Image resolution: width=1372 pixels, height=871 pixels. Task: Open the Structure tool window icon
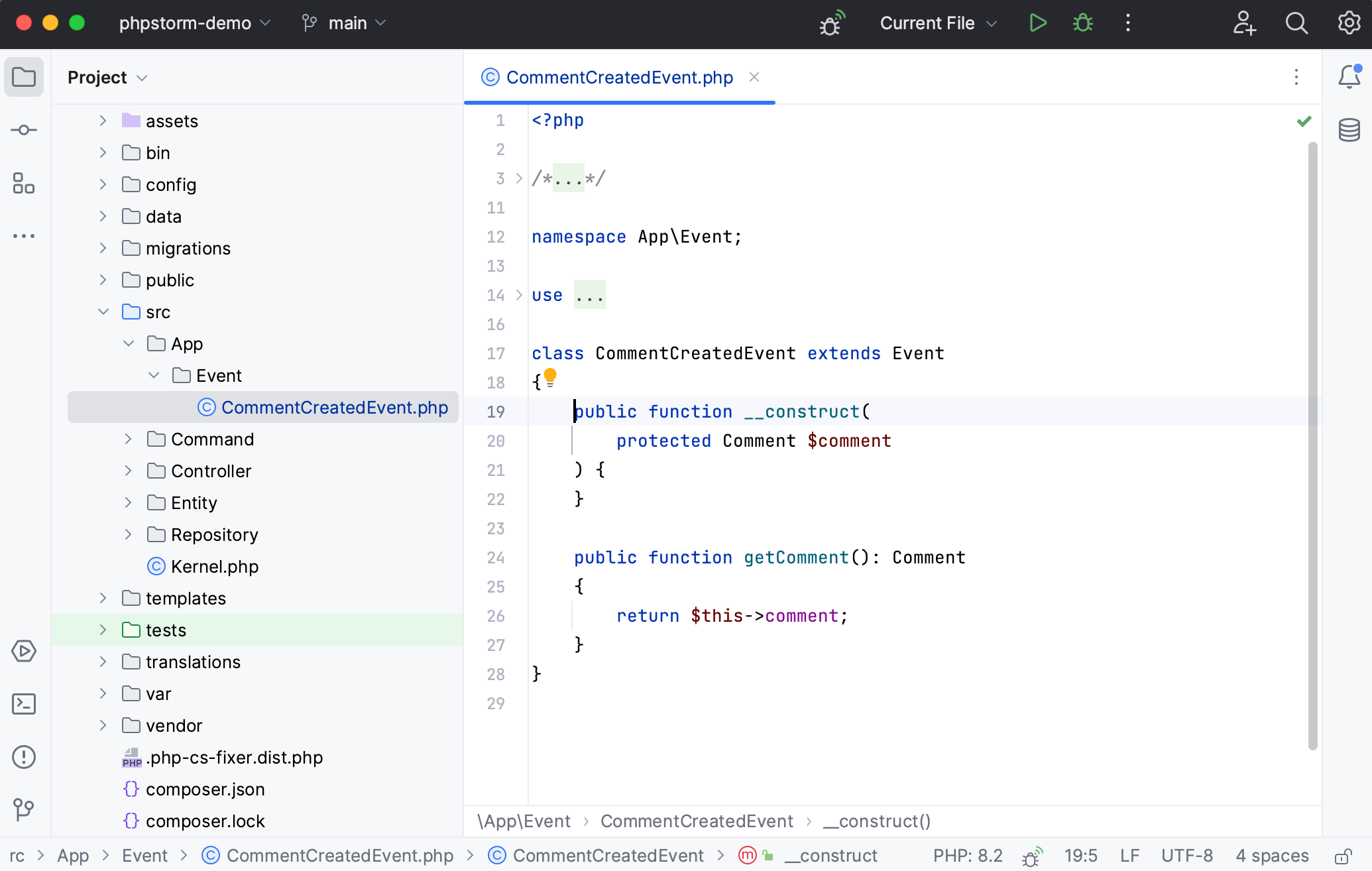(x=24, y=183)
